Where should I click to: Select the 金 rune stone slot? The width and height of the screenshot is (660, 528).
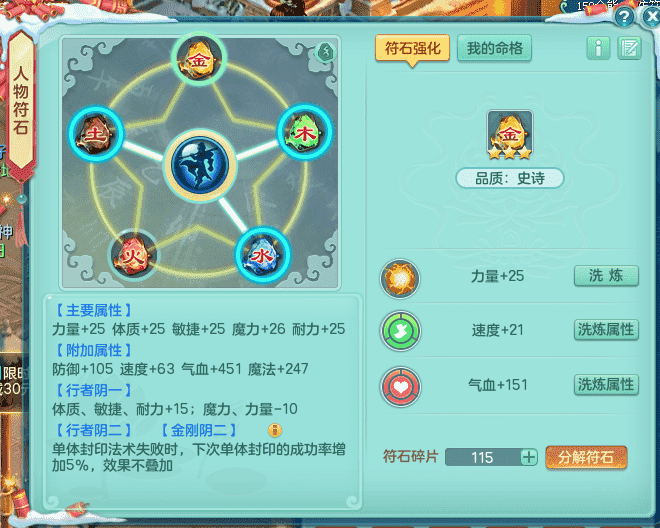pos(199,59)
